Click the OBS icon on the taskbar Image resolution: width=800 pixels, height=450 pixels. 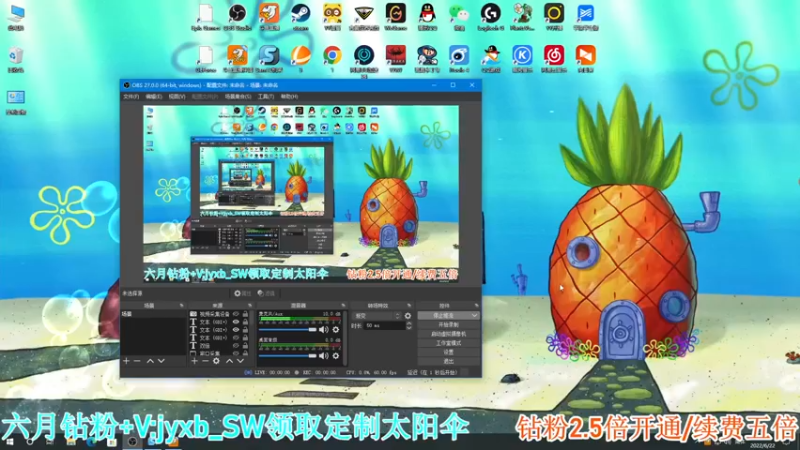pos(132,442)
